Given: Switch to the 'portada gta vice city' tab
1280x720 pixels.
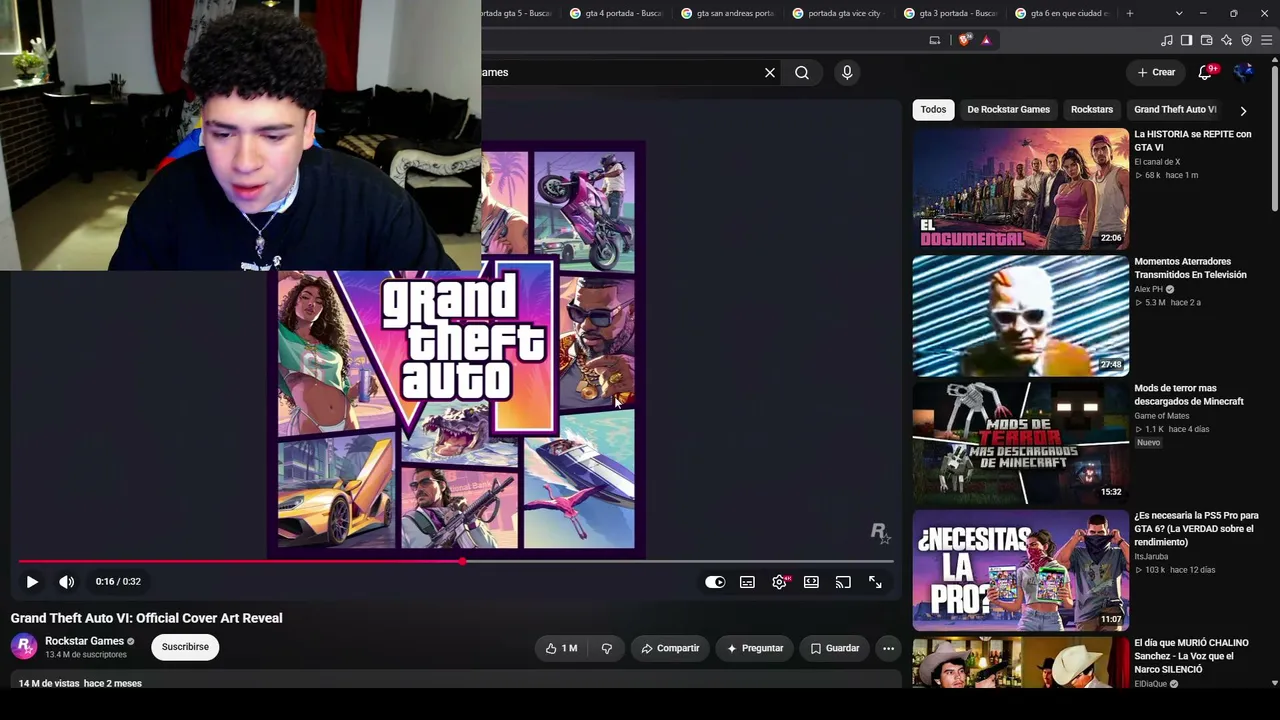Looking at the screenshot, I should [838, 13].
